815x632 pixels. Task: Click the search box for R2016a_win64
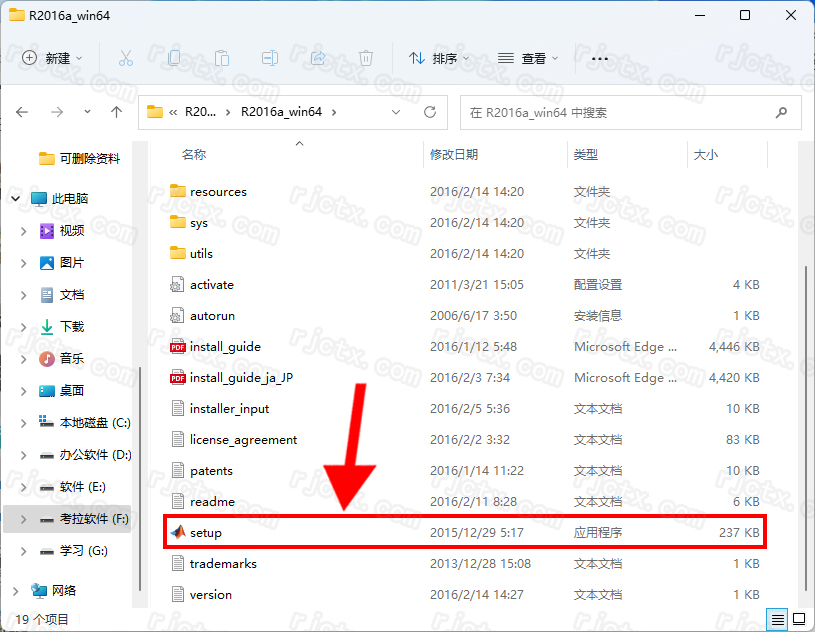[x=620, y=112]
